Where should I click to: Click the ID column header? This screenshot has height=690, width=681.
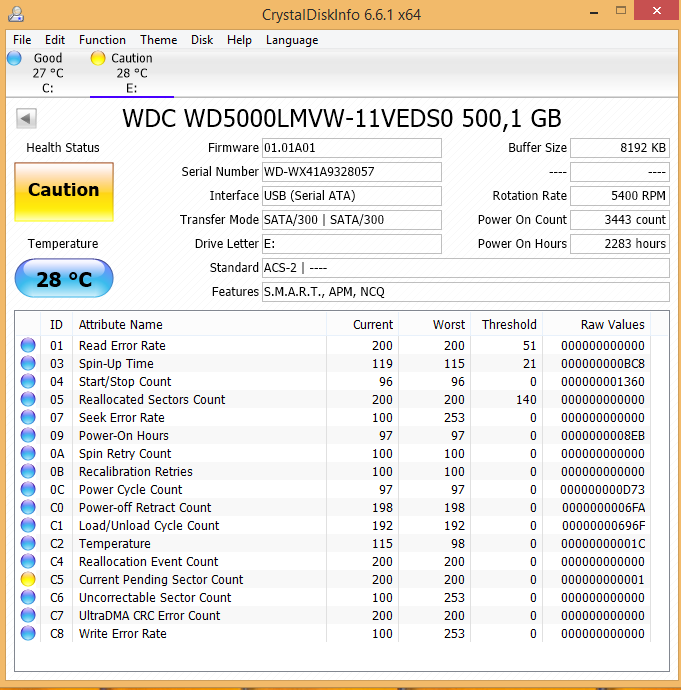click(x=56, y=325)
